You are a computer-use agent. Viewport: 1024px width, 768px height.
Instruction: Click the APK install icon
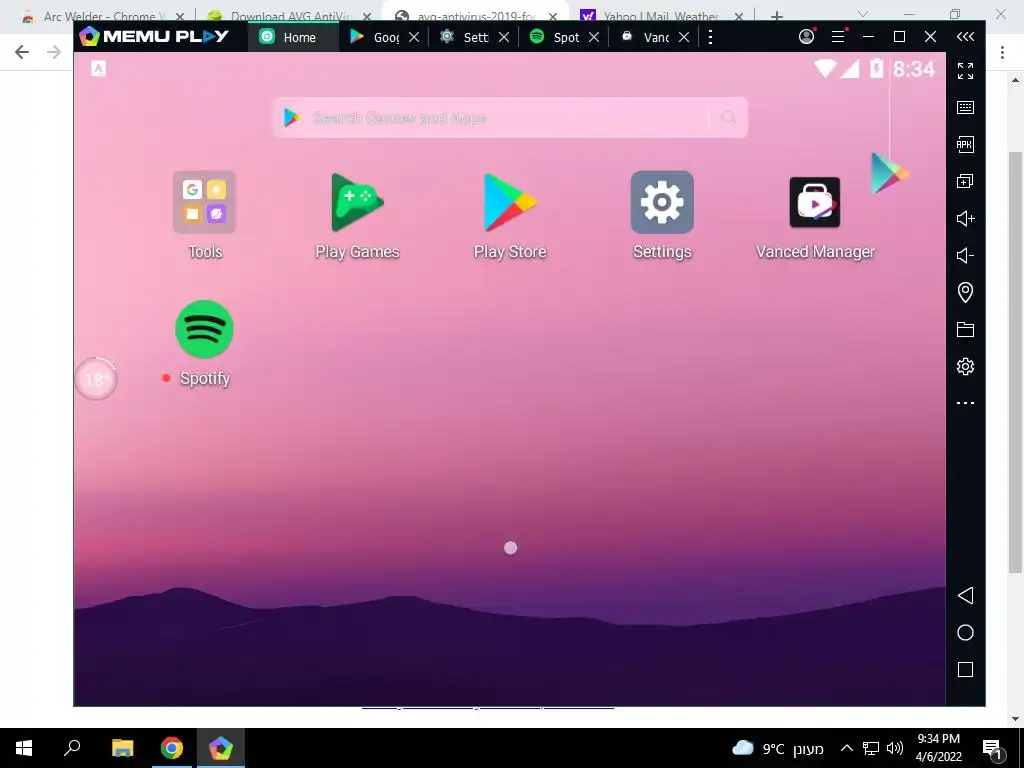click(965, 144)
